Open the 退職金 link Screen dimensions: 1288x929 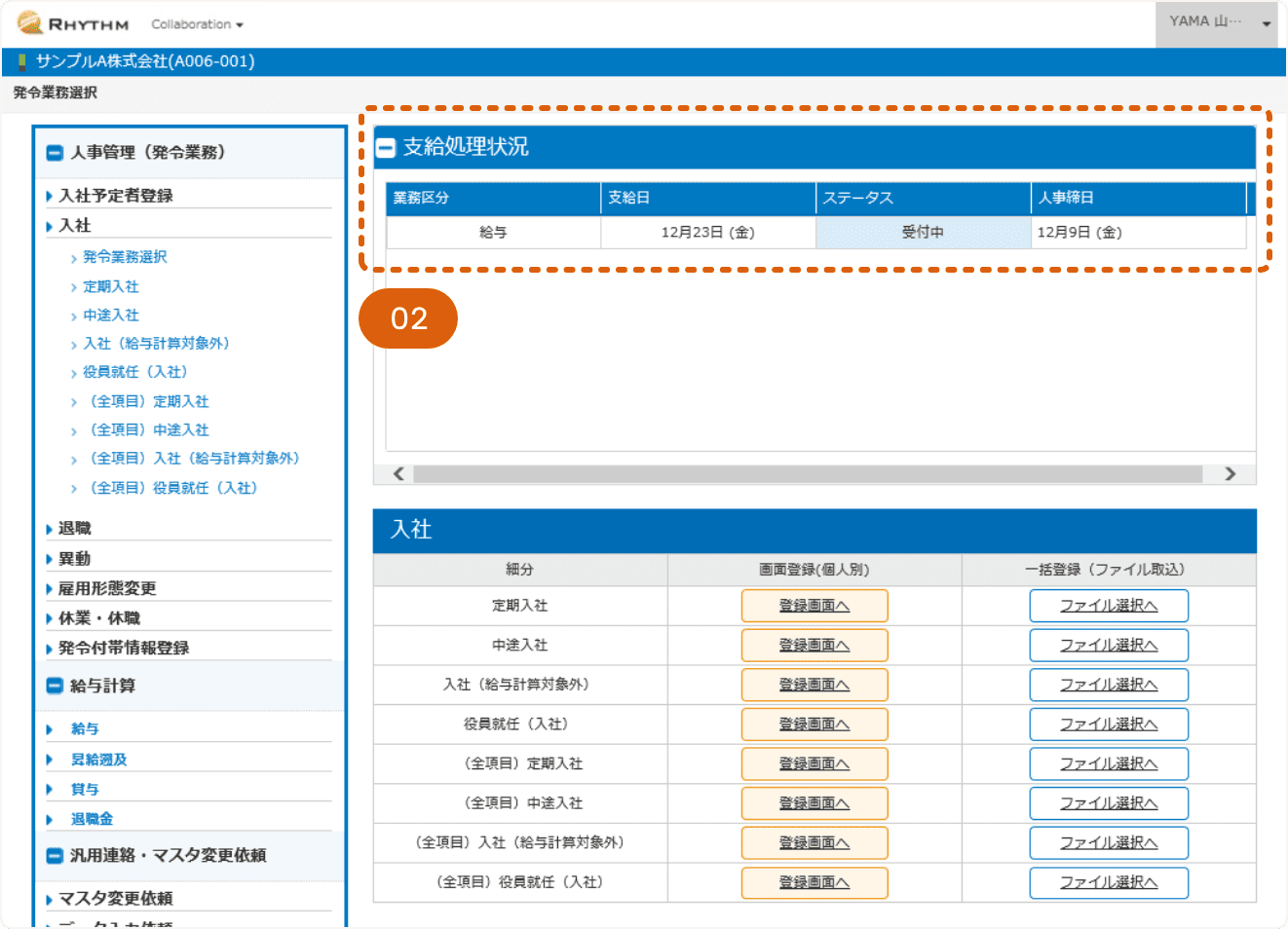(92, 820)
